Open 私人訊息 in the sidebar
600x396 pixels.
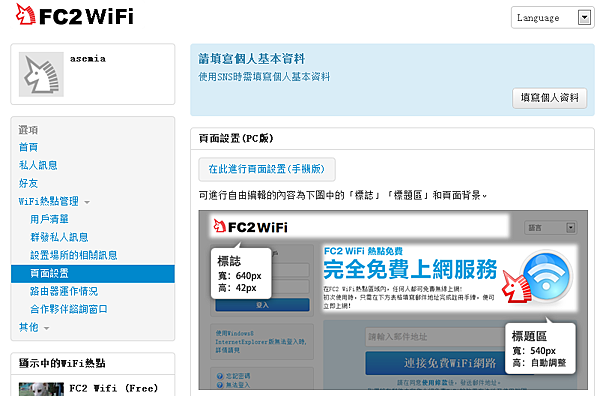click(38, 165)
